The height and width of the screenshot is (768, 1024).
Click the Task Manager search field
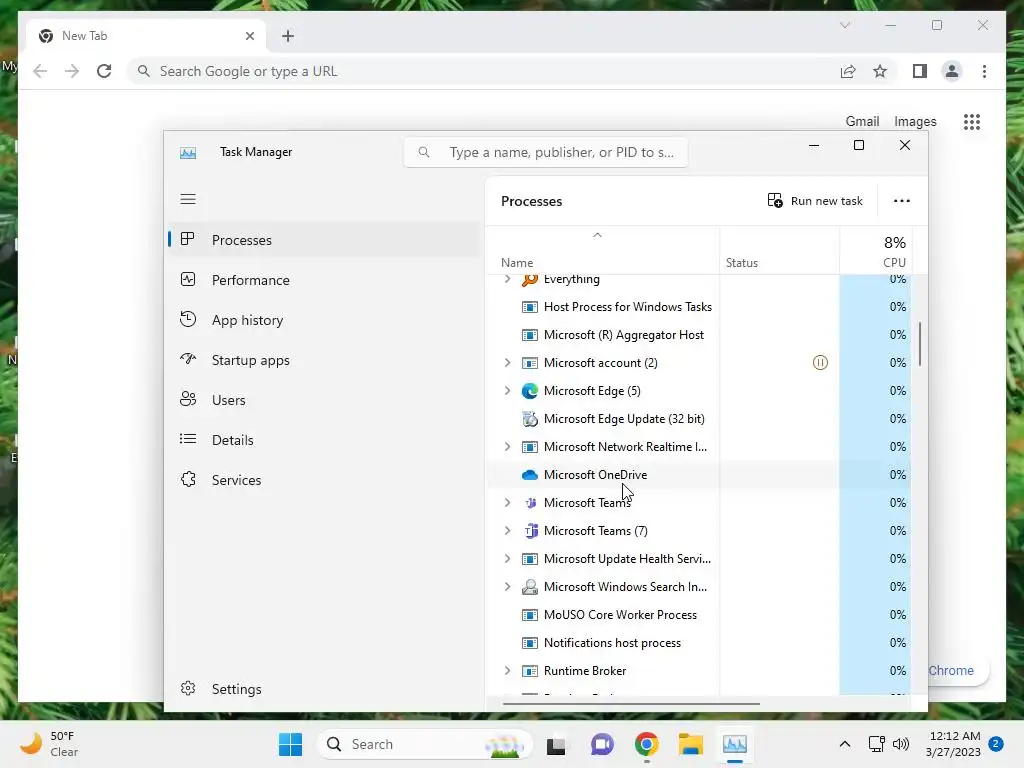545,152
